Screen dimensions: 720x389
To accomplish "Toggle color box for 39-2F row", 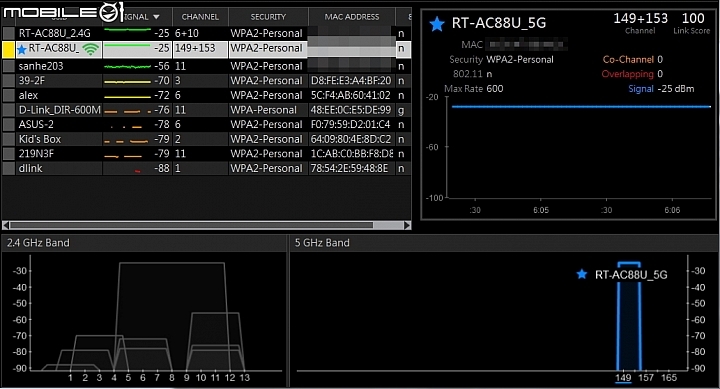I will [9, 81].
